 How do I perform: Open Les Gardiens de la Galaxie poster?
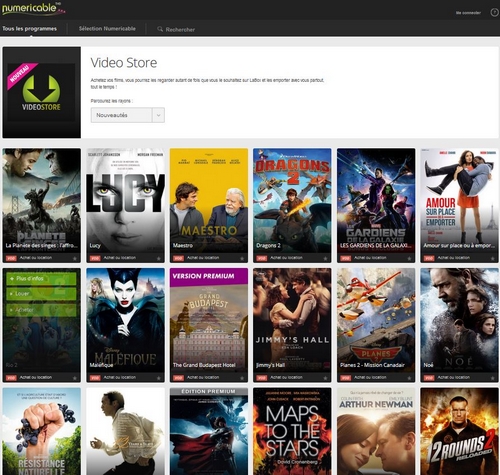pyautogui.click(x=376, y=200)
